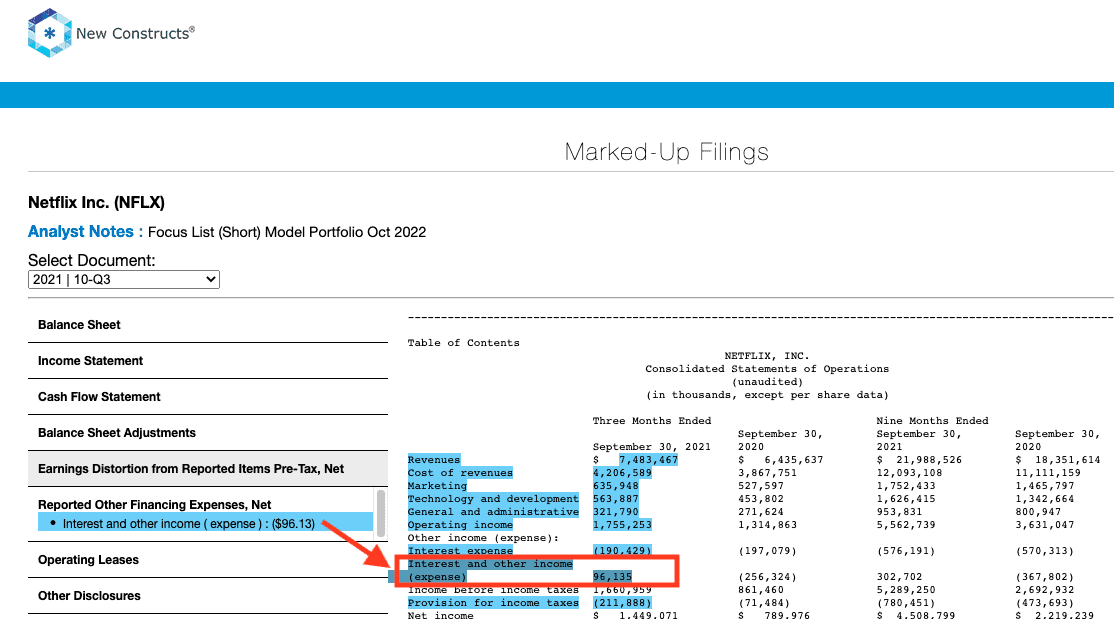This screenshot has height=619, width=1114.
Task: Click highlighted Marketing value 635,948
Action: click(x=615, y=486)
